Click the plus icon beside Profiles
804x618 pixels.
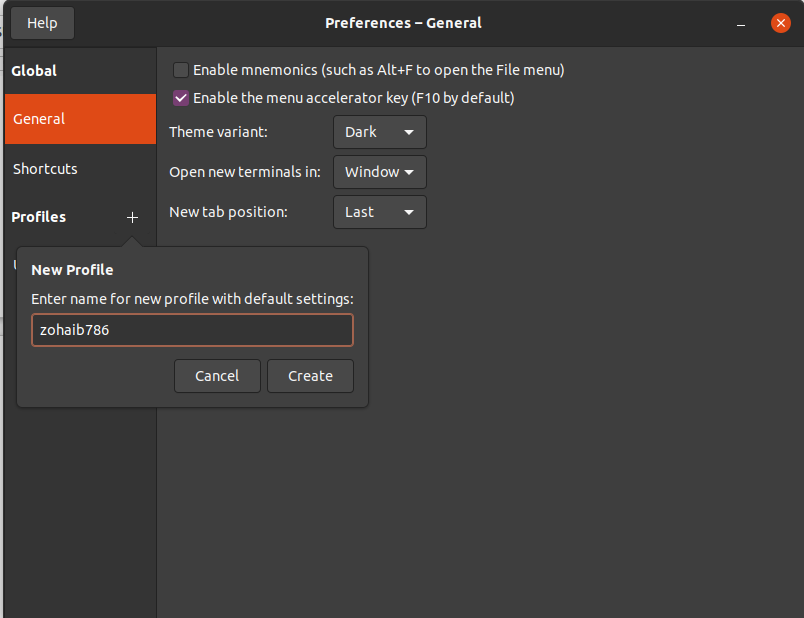[x=132, y=217]
